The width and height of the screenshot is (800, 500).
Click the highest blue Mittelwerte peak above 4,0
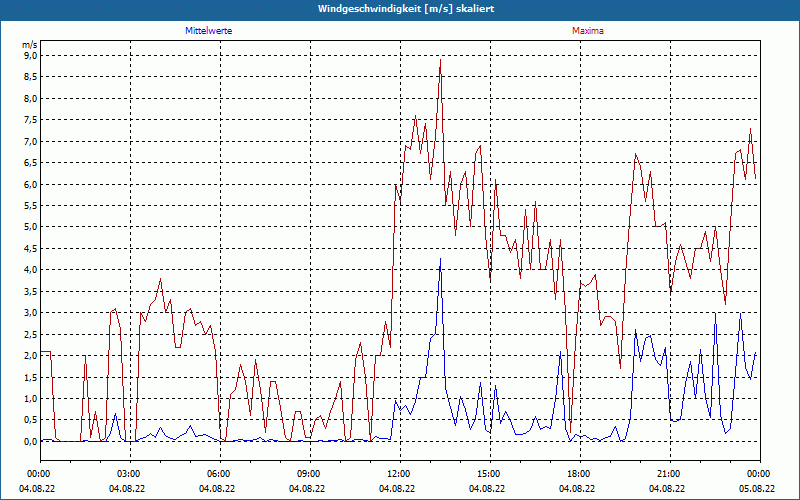click(440, 259)
